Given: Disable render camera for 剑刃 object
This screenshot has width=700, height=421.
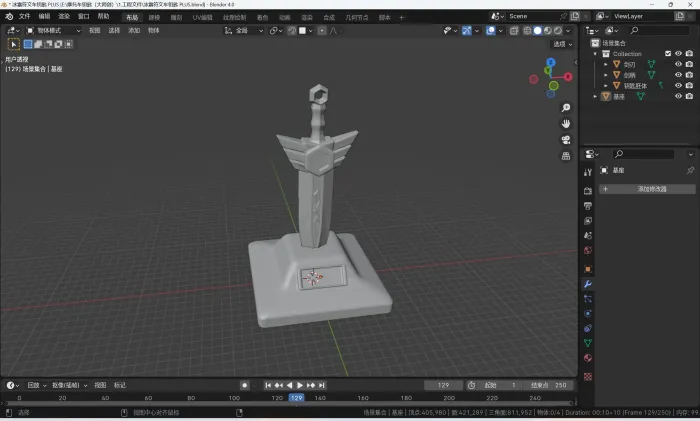Looking at the screenshot, I should click(x=690, y=64).
